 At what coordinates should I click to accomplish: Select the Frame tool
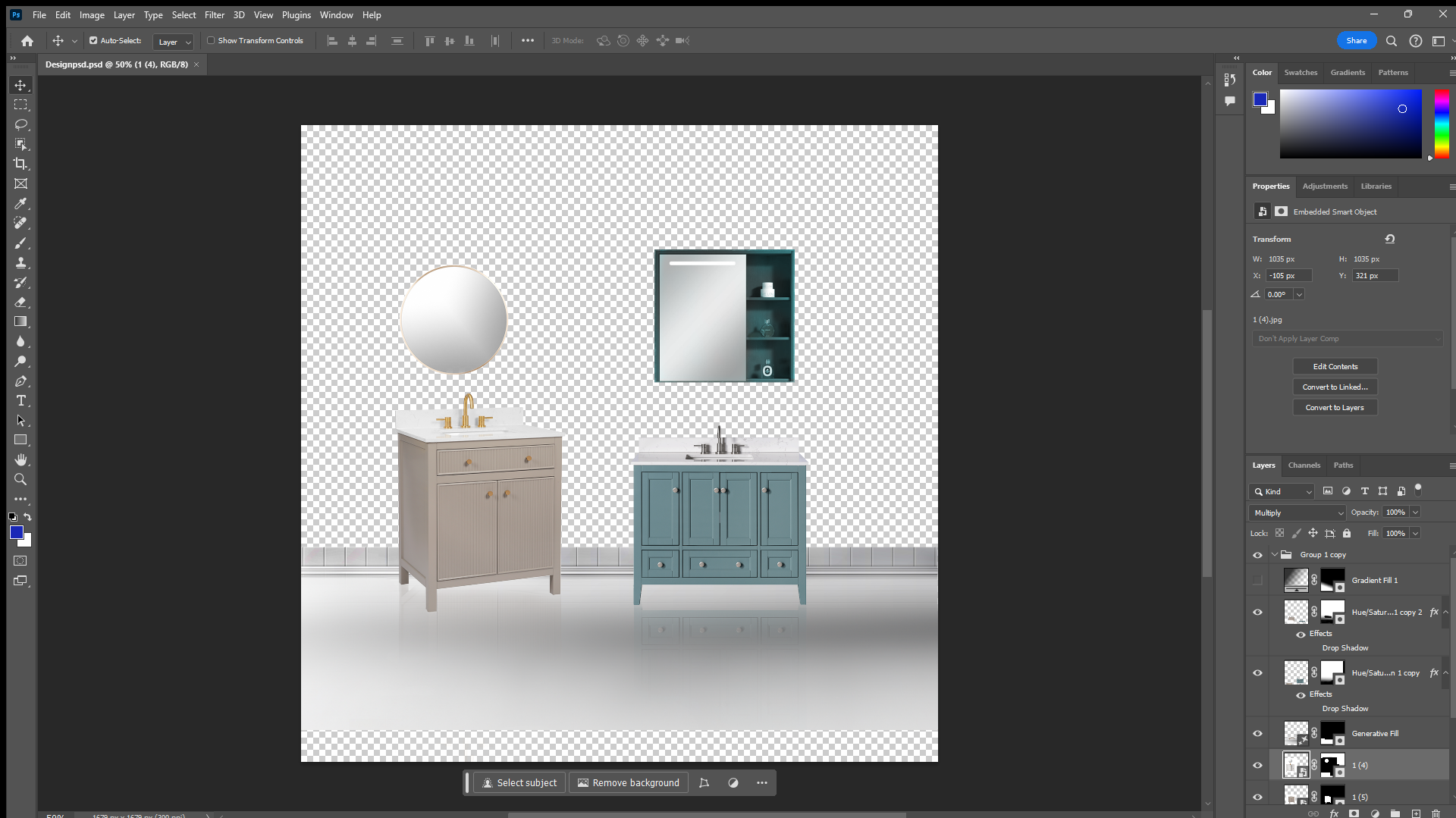click(20, 183)
